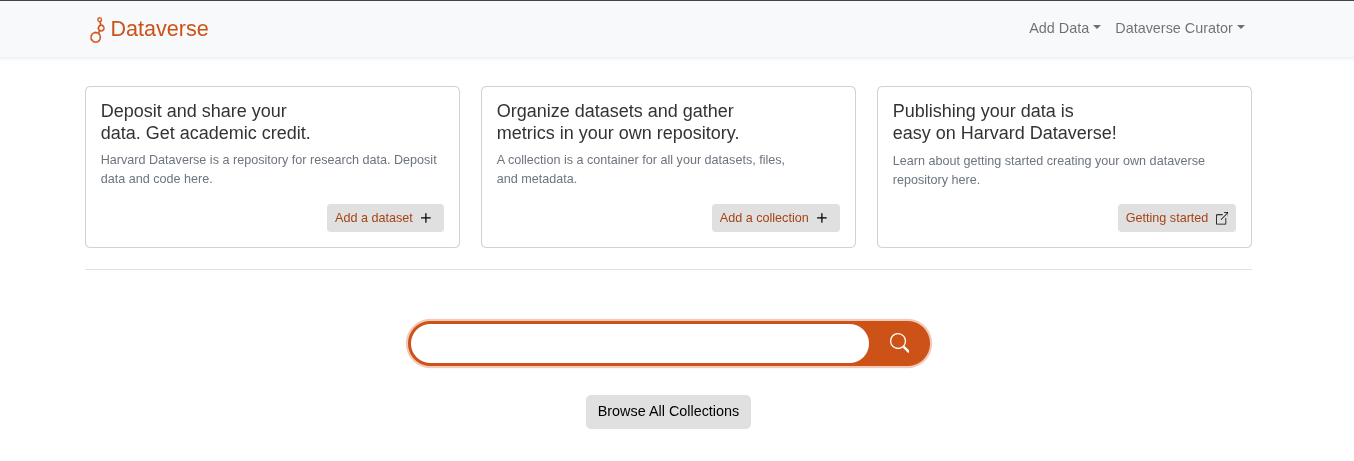Click the plus icon beside Add a dataset
Screen dimensions: 1354x461
pos(426,218)
